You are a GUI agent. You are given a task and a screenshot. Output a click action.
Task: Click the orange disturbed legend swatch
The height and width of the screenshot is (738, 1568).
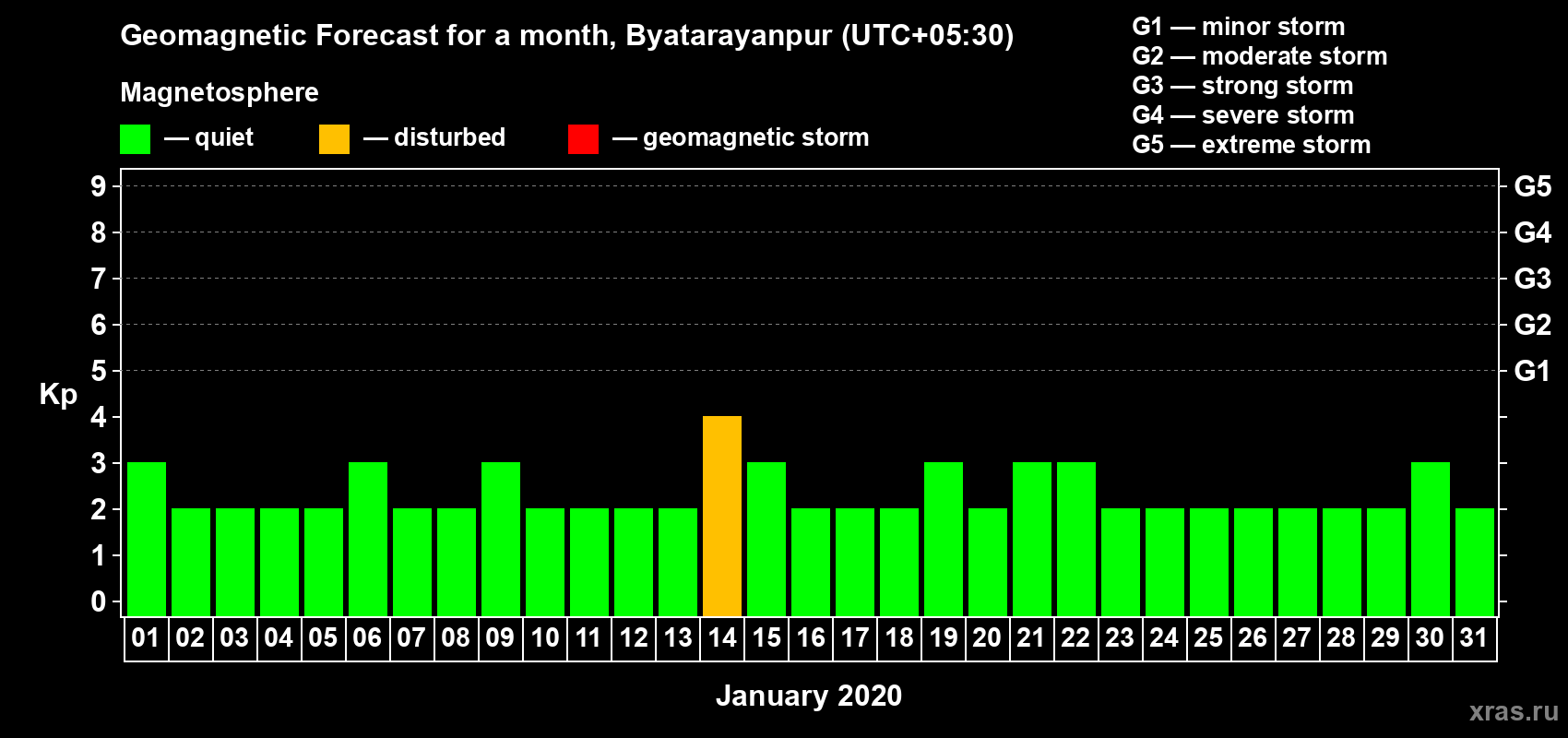[334, 139]
